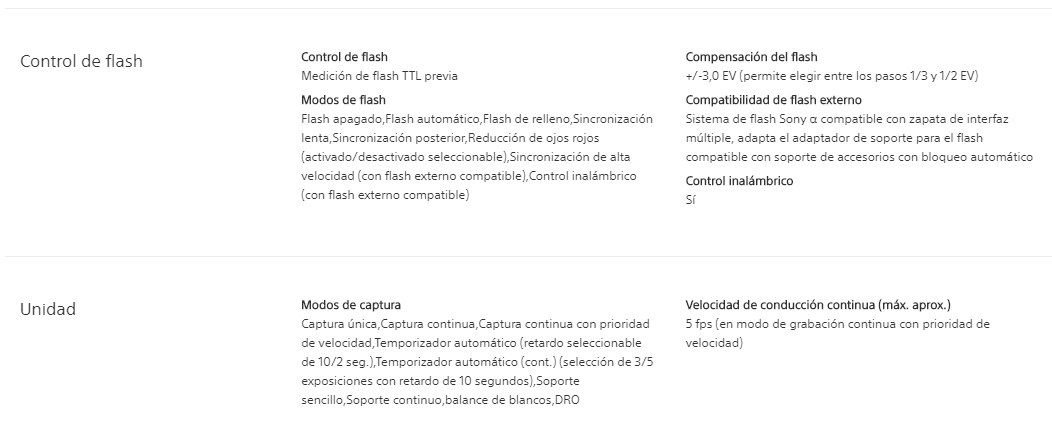Screen dimensions: 1052x428
Task: Click the 'Control de flash' bold spec label
Action: [344, 57]
